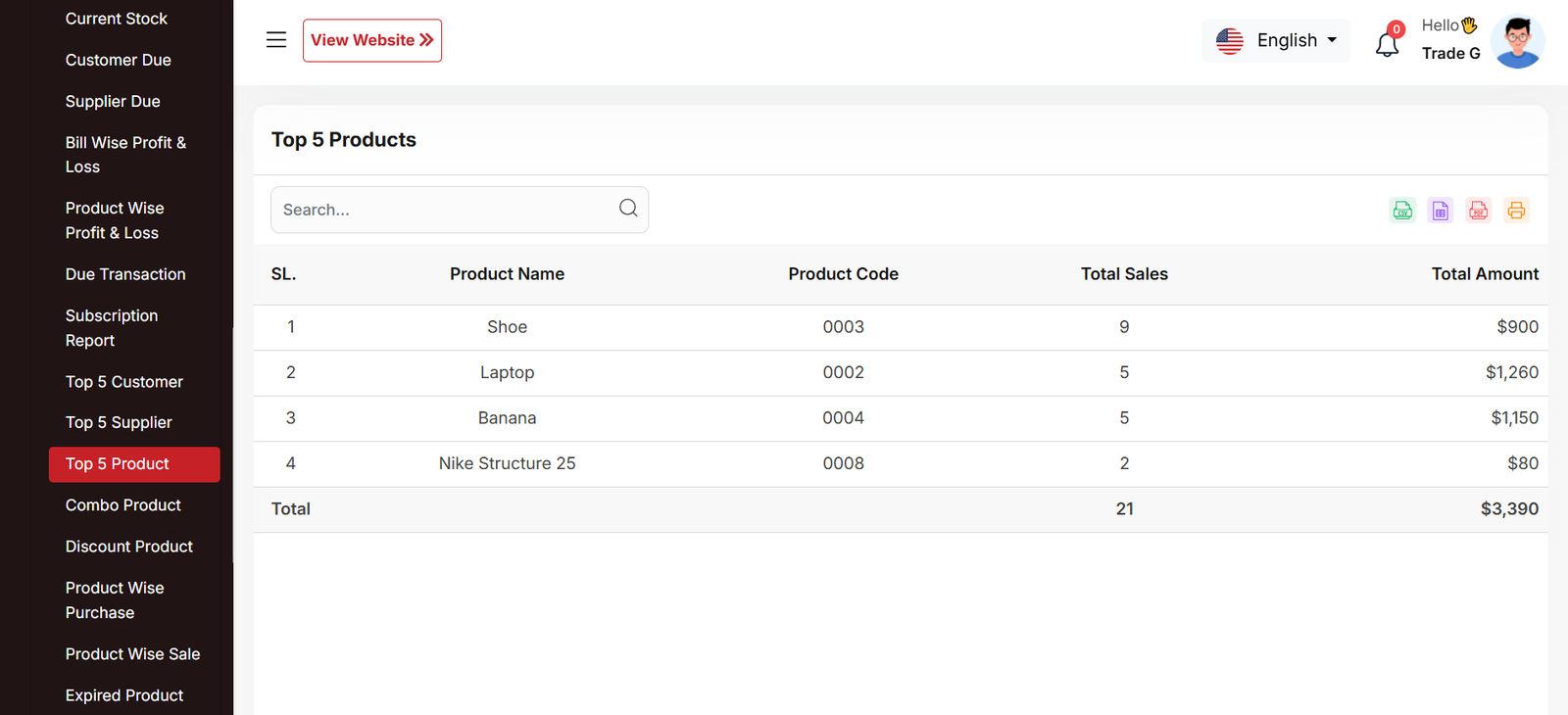Open the user profile avatar

(1517, 42)
